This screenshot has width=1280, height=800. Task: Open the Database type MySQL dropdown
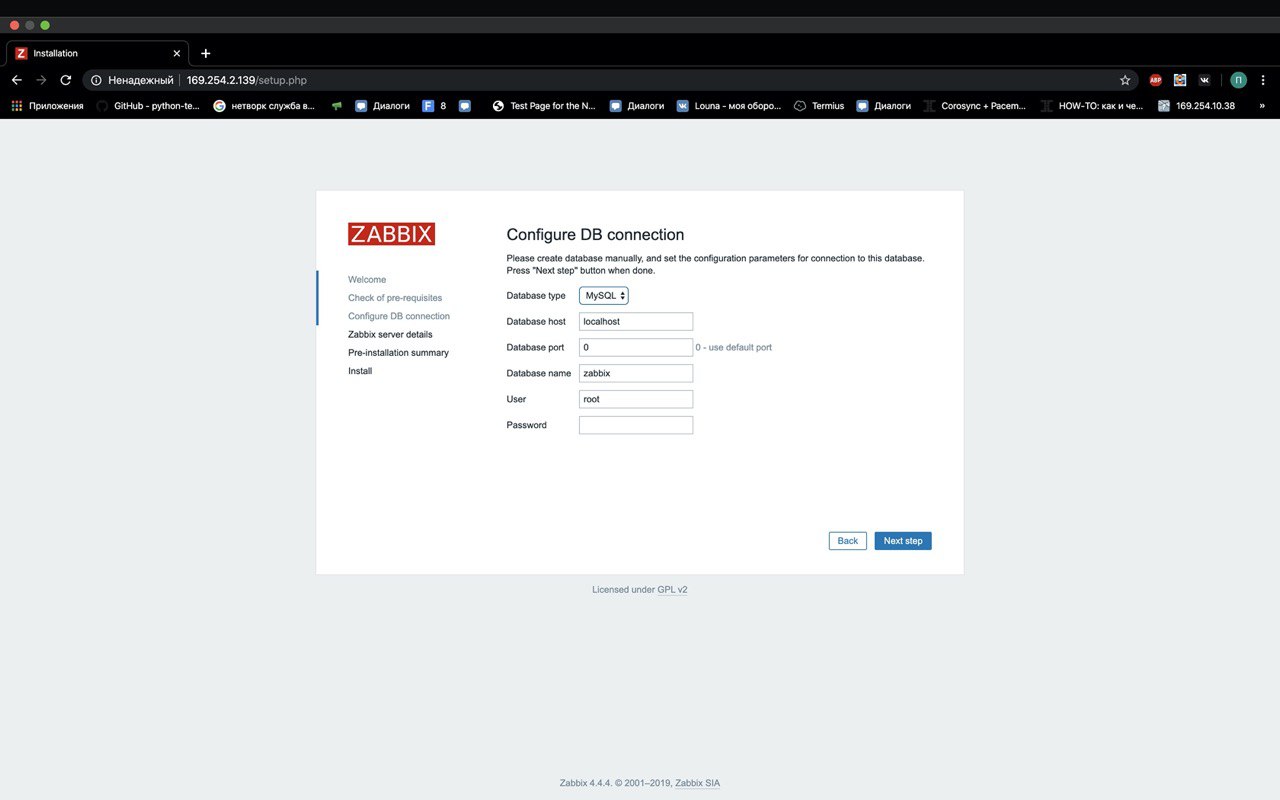604,296
